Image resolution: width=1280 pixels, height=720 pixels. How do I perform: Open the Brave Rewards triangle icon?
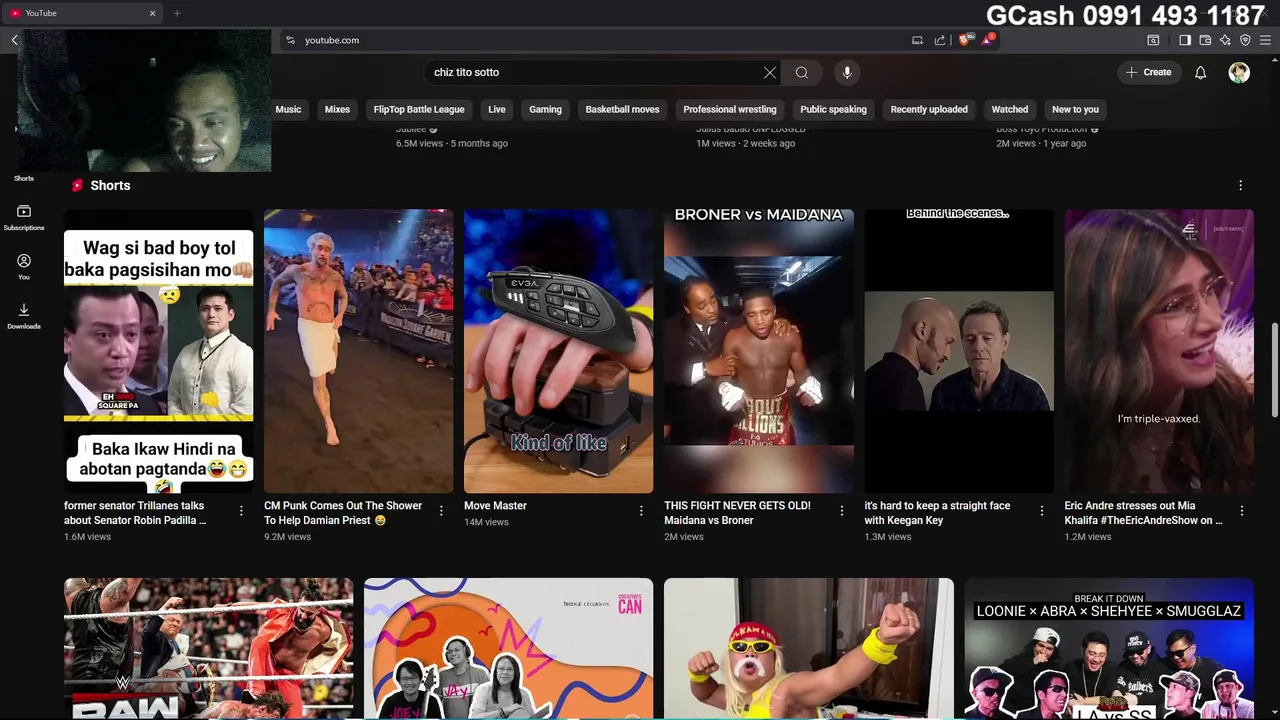click(988, 40)
